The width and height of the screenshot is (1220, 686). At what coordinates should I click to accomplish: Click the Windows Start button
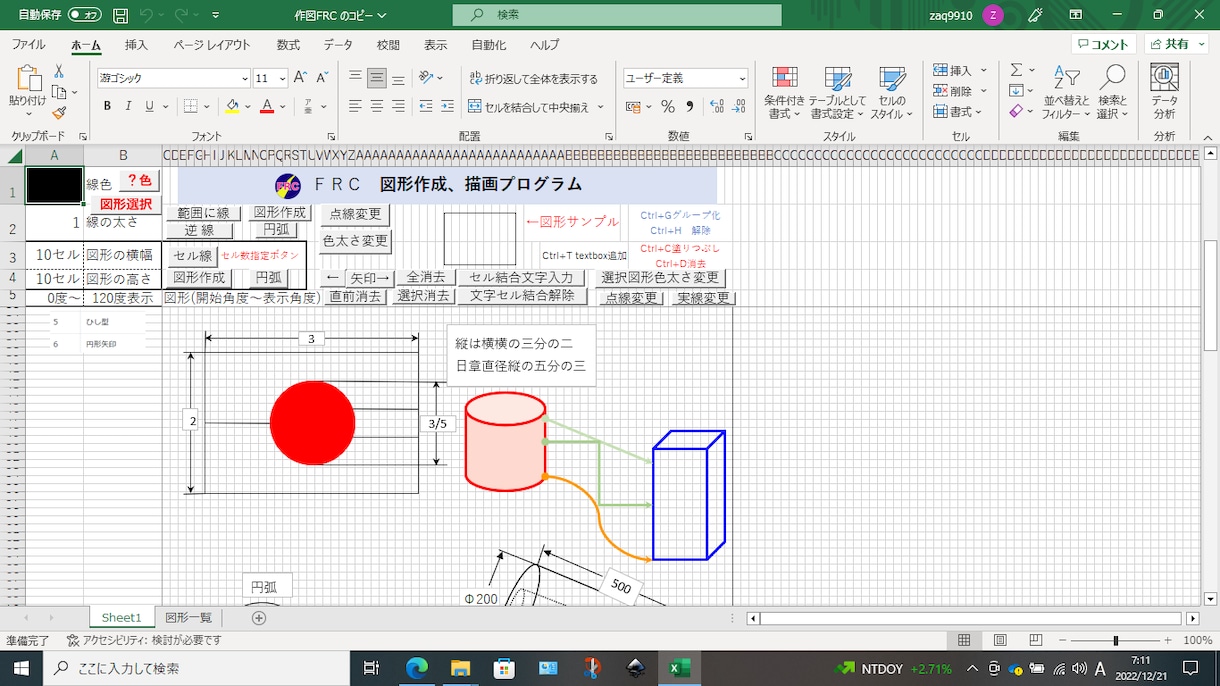(22, 668)
